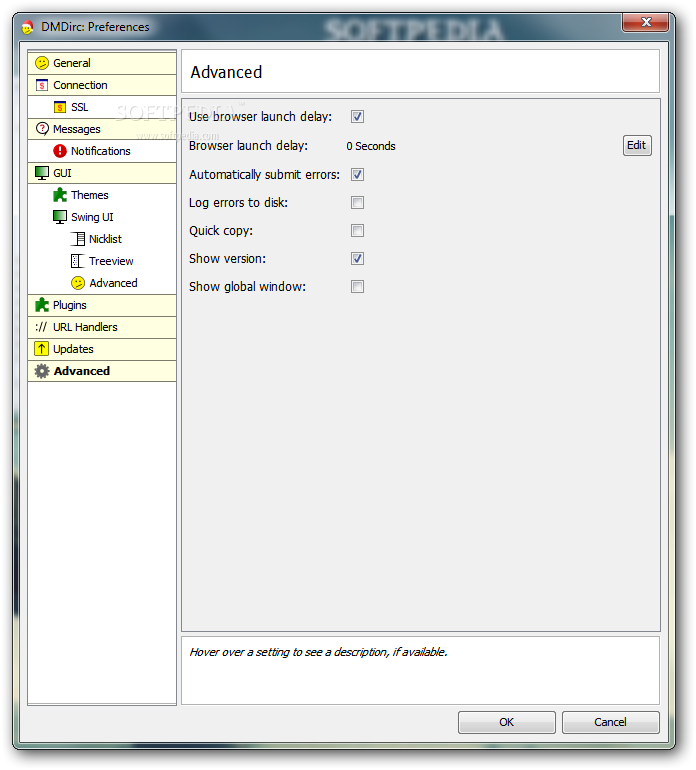Click the Plugins puzzle piece icon
Image resolution: width=696 pixels, height=770 pixels.
pos(42,305)
